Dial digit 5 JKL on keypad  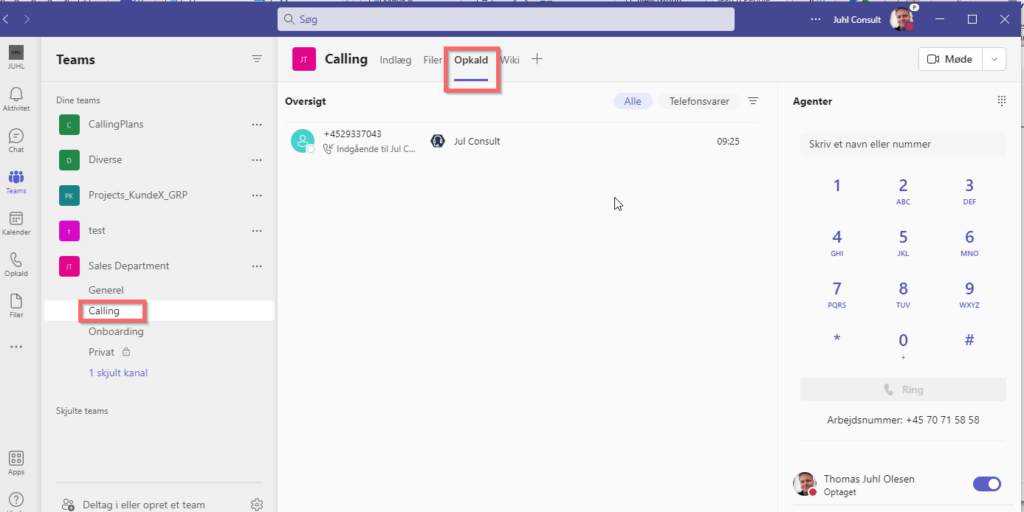903,242
